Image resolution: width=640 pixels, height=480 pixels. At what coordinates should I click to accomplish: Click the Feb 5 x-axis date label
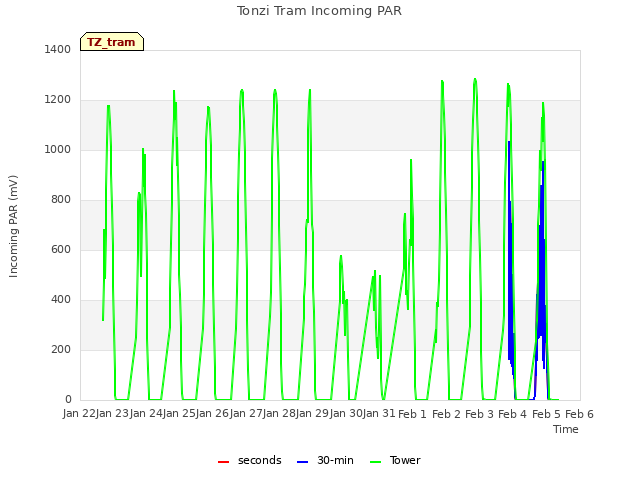click(546, 414)
